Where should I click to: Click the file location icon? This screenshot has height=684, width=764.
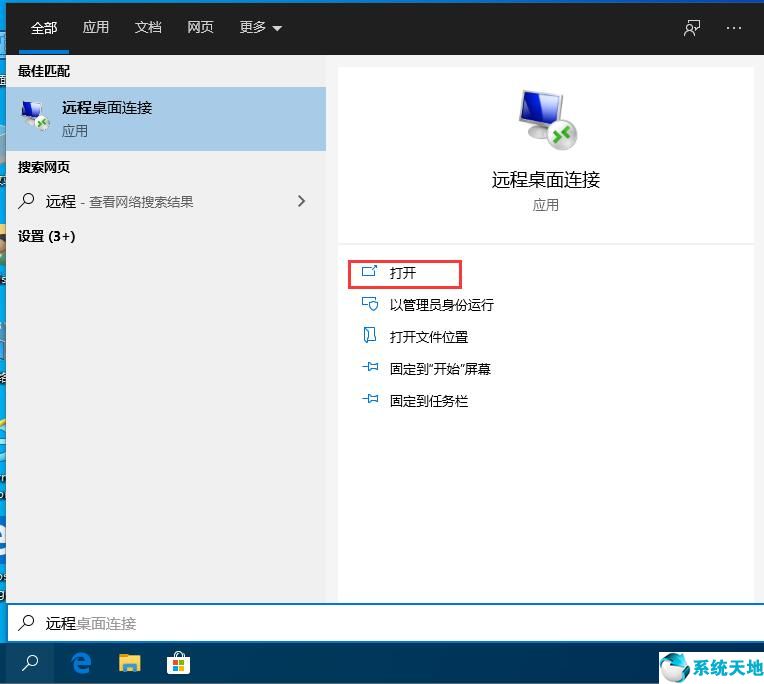(x=370, y=335)
